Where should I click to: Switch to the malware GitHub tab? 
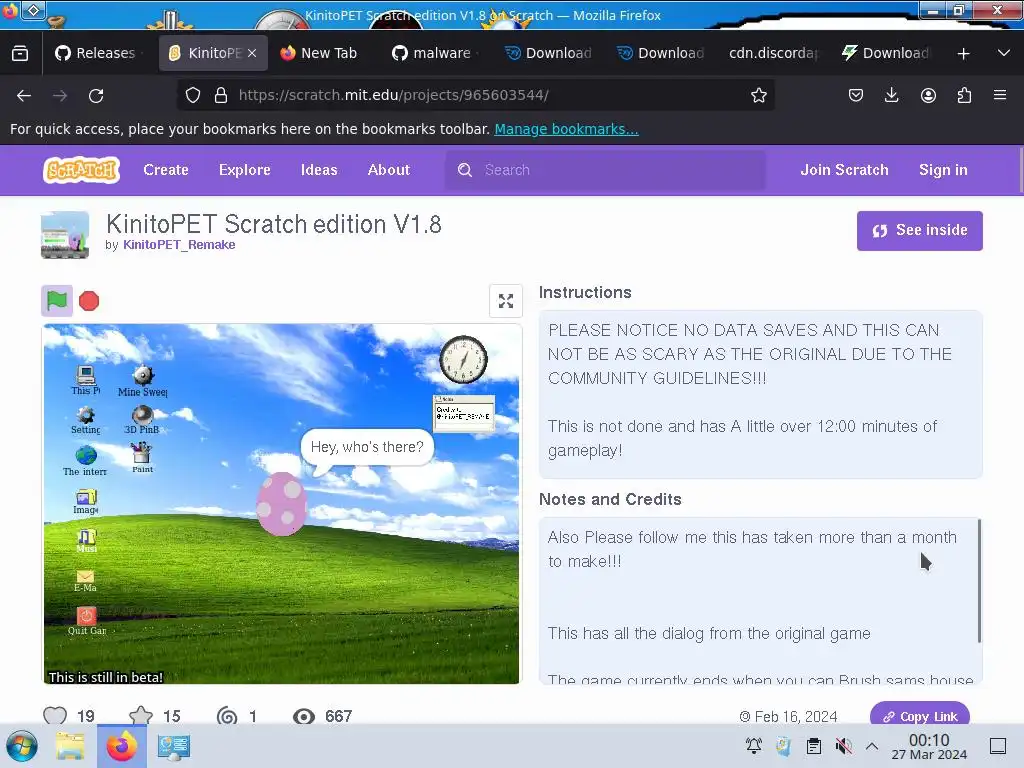[432, 53]
